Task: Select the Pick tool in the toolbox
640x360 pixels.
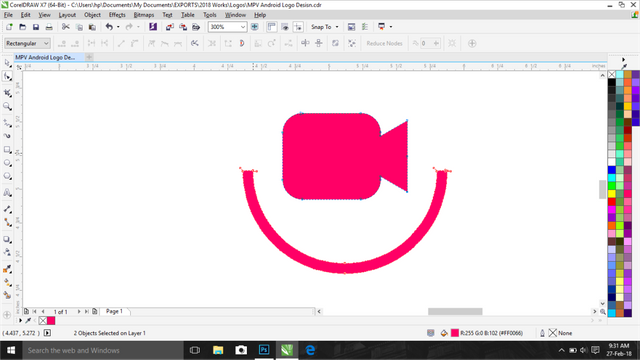Action: (x=7, y=63)
